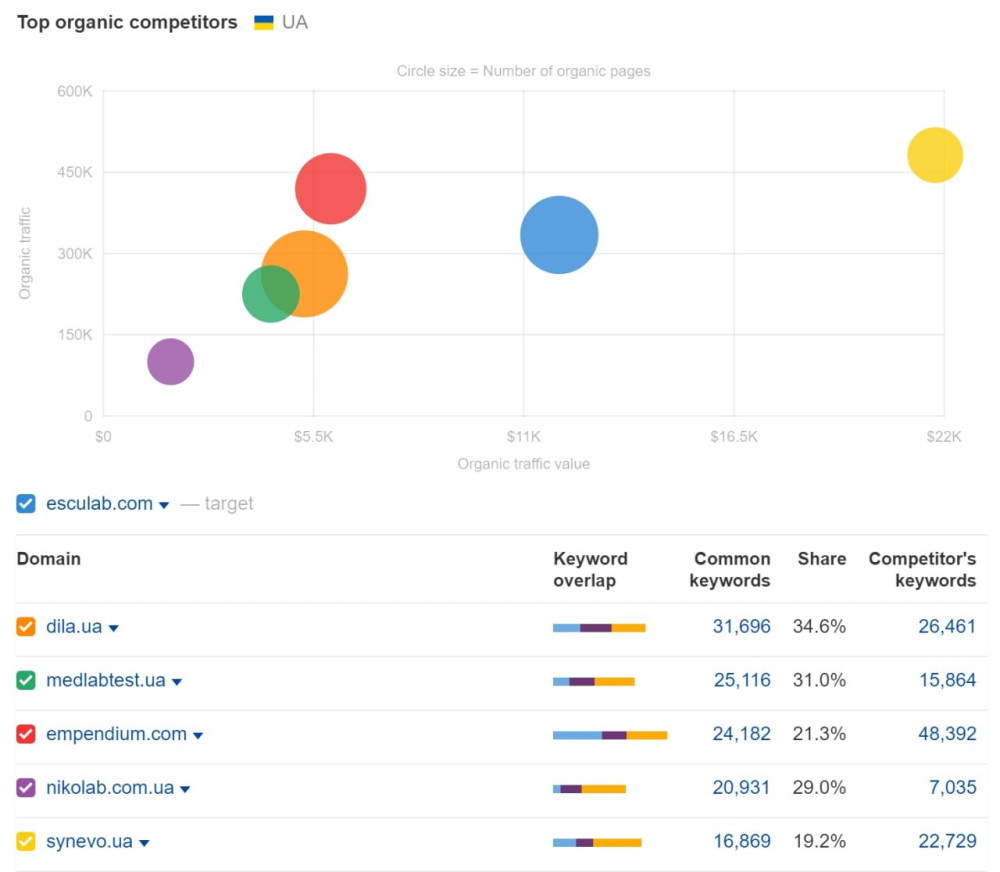Open common keywords count 20,931
Screen dimensions: 1000x872
pyautogui.click(x=742, y=787)
